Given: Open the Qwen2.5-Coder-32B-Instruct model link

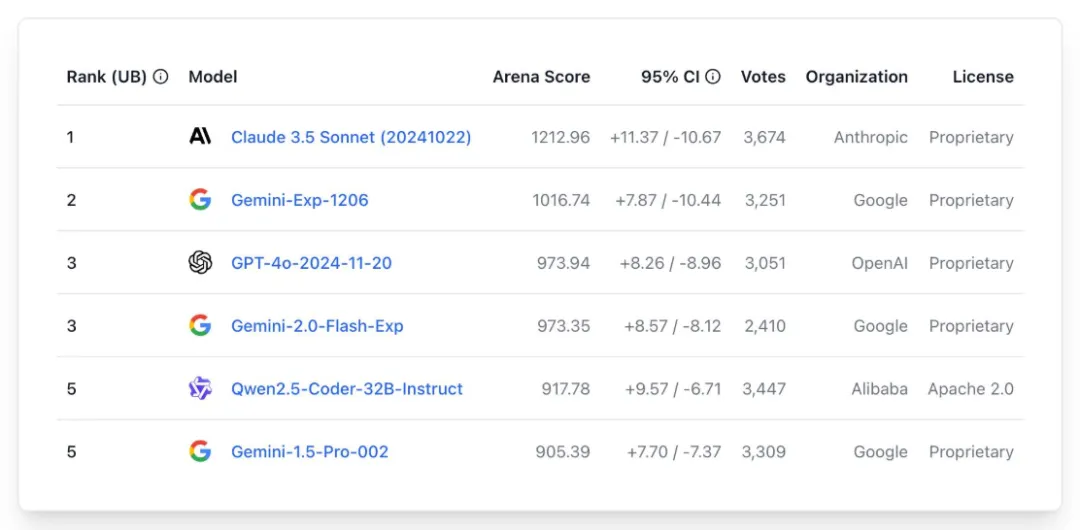Looking at the screenshot, I should point(347,389).
